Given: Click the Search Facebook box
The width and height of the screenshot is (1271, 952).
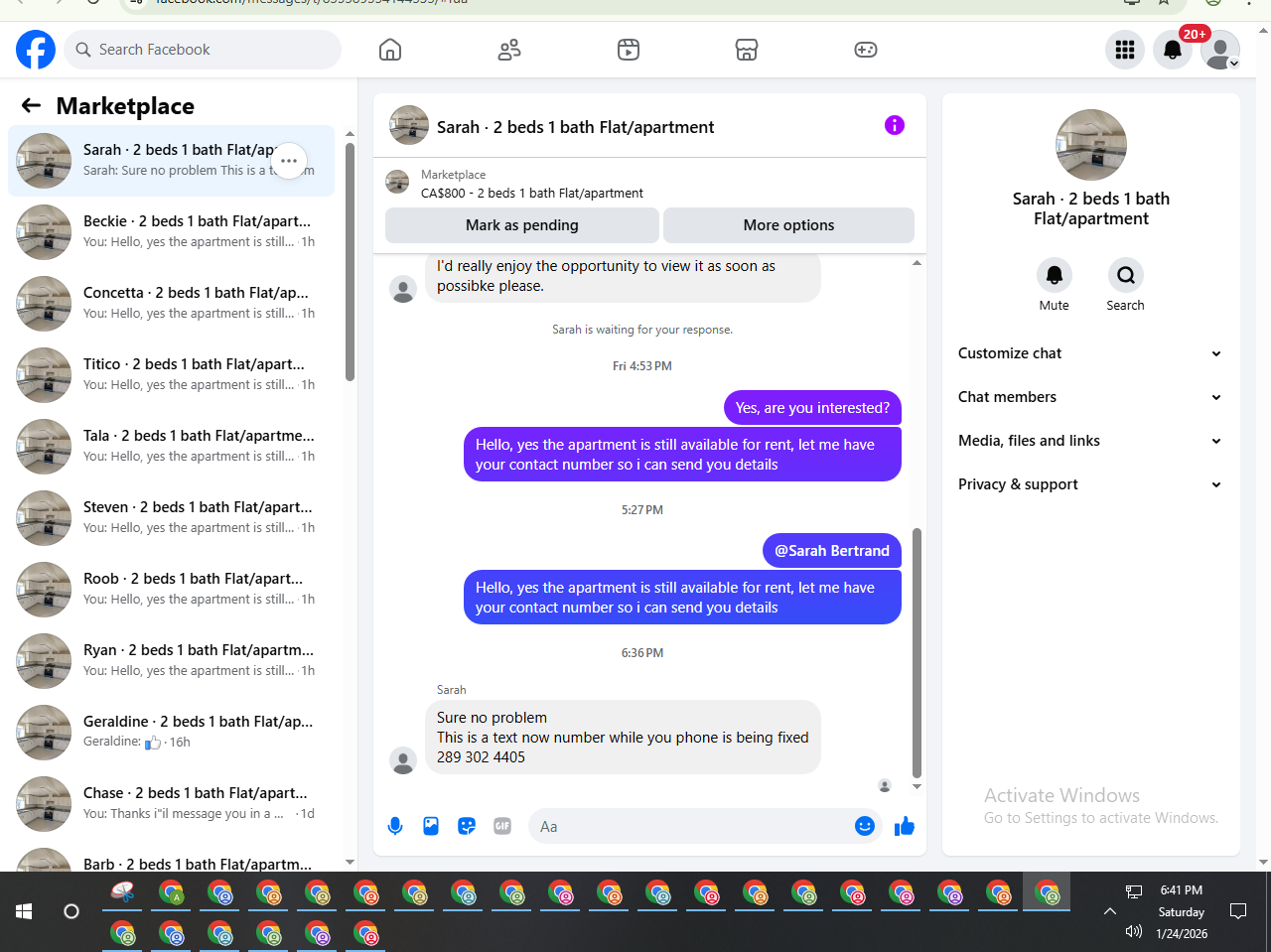Looking at the screenshot, I should tap(203, 50).
